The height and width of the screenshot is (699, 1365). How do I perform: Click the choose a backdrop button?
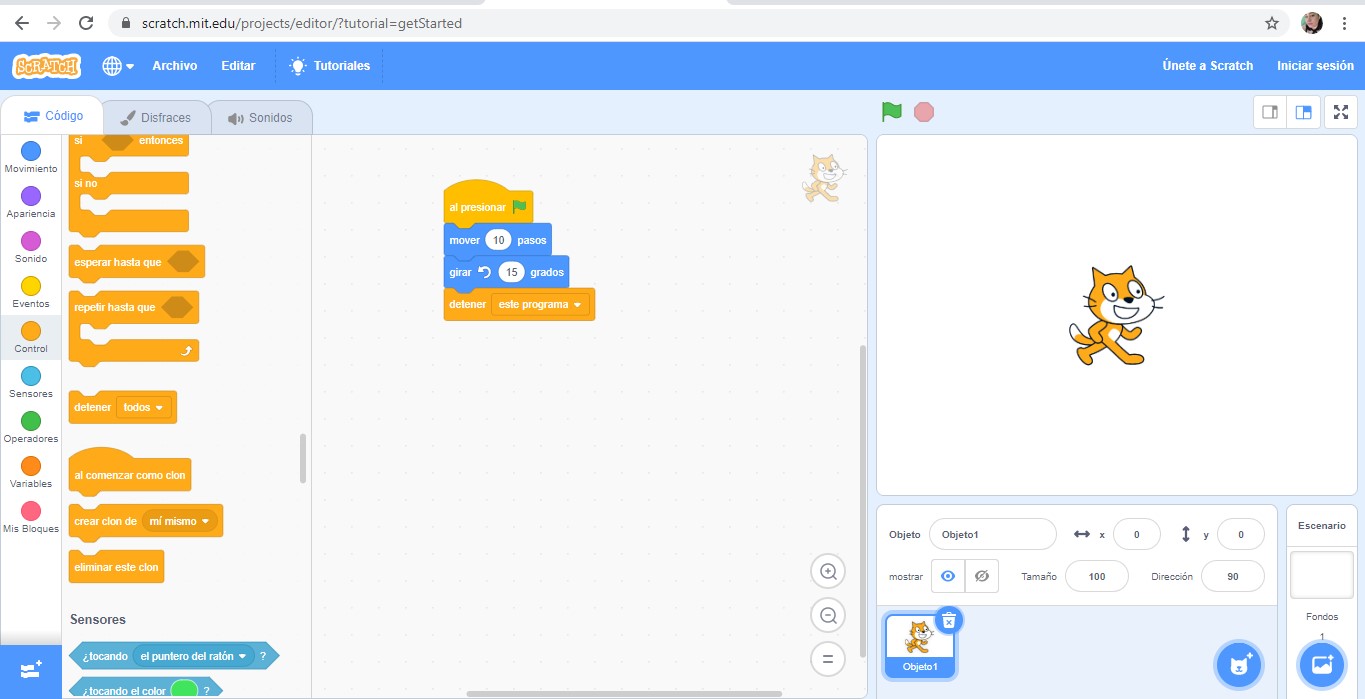(x=1322, y=665)
